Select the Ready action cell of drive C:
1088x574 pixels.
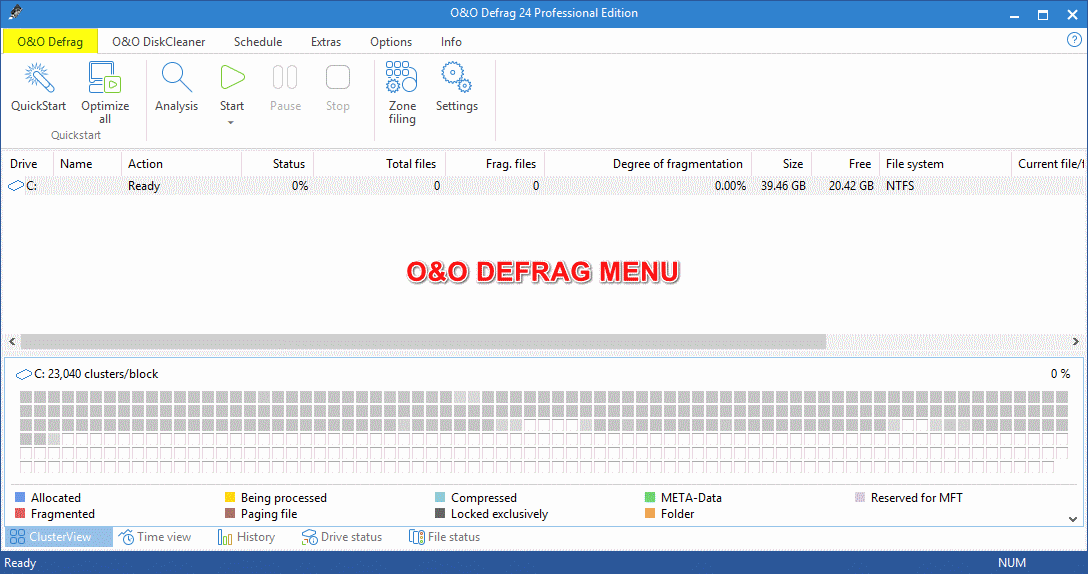coord(144,186)
